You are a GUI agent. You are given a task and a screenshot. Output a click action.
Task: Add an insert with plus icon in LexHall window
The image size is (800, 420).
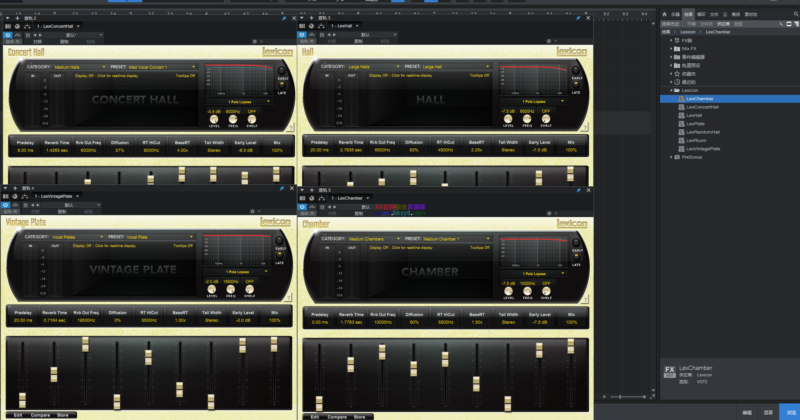[311, 18]
